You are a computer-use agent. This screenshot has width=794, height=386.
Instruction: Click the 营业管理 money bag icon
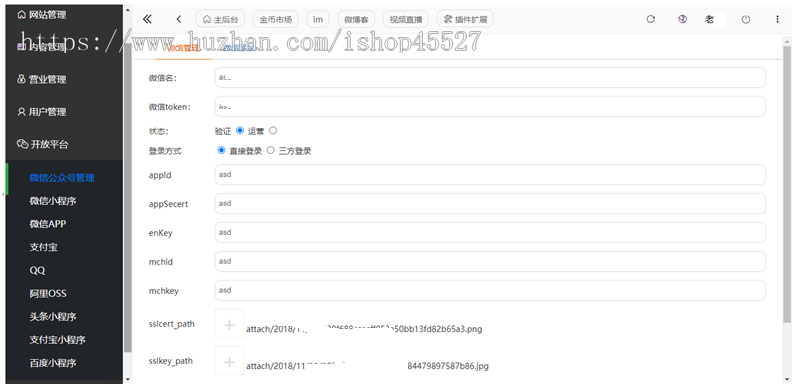click(21, 80)
